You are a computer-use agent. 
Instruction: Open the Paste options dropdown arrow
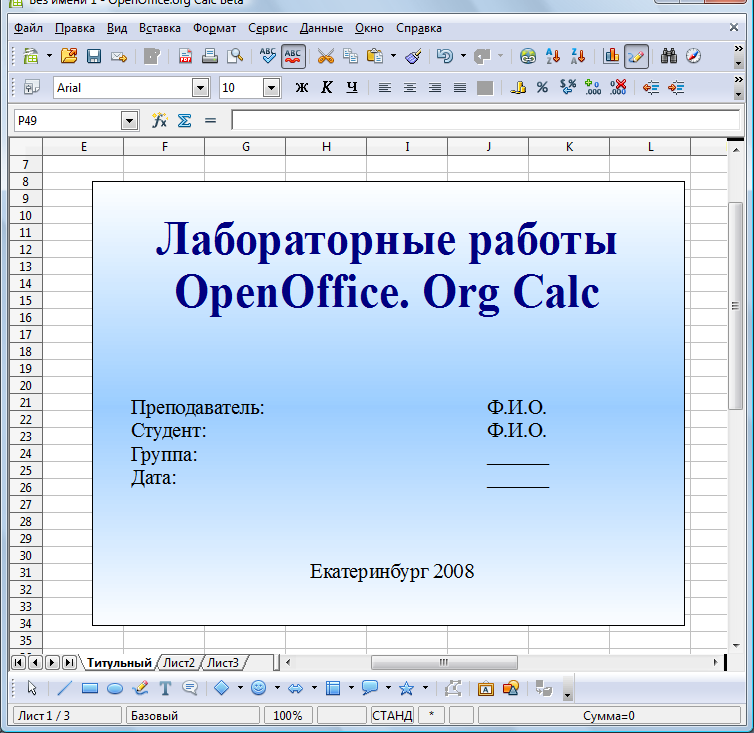pyautogui.click(x=393, y=56)
